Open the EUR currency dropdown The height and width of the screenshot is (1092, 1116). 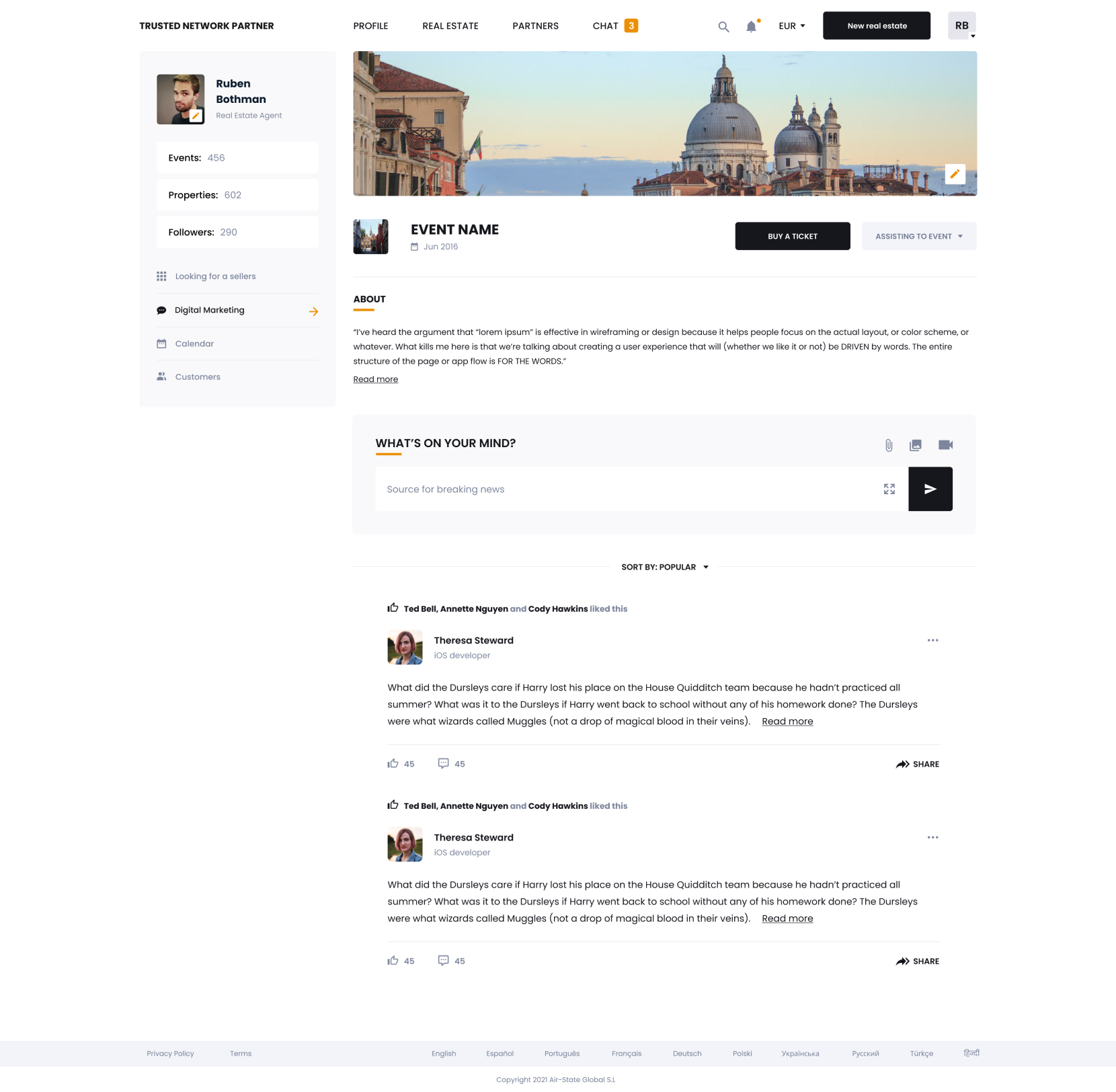[791, 26]
